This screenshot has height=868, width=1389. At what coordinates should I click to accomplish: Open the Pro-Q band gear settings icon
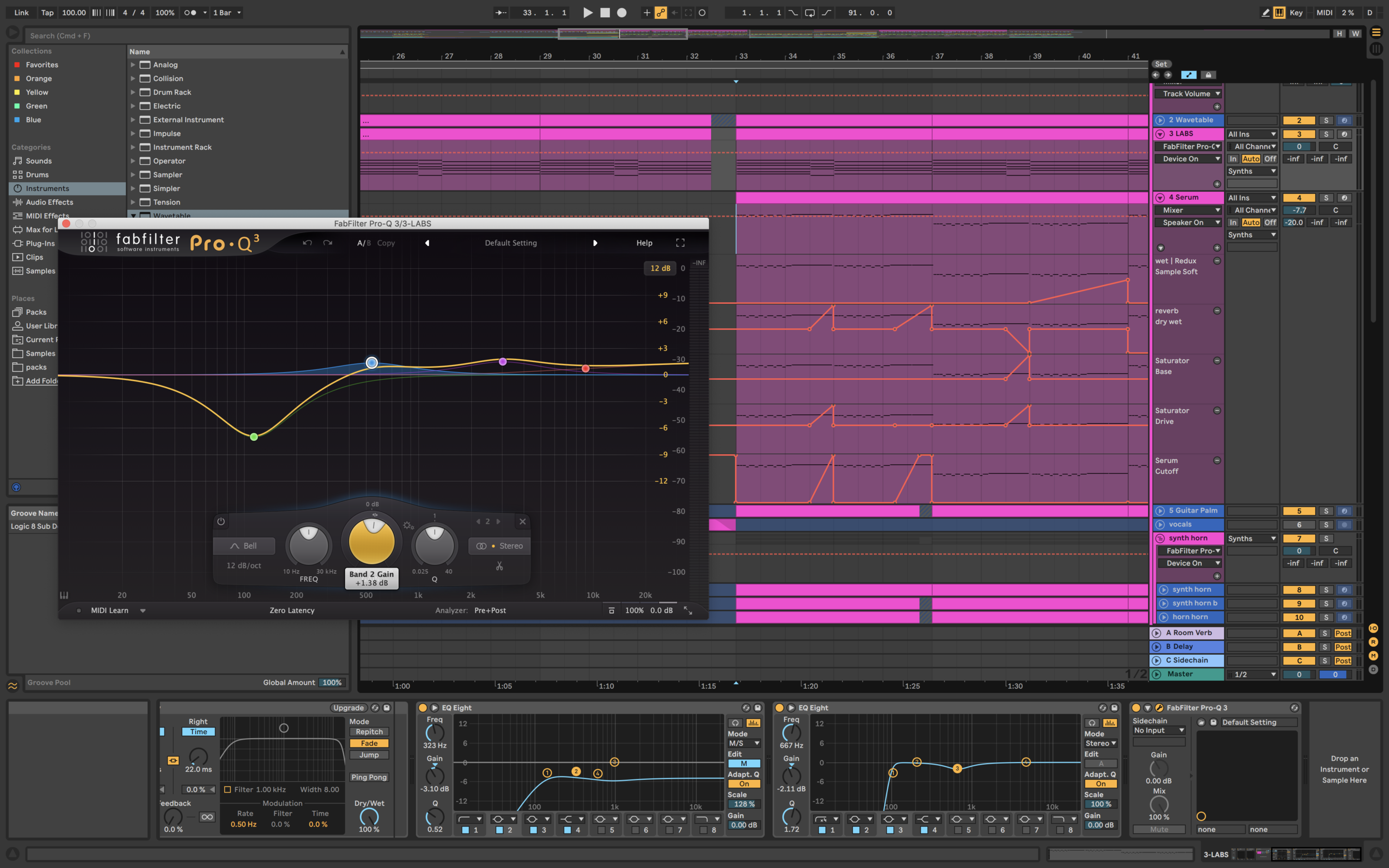[408, 525]
